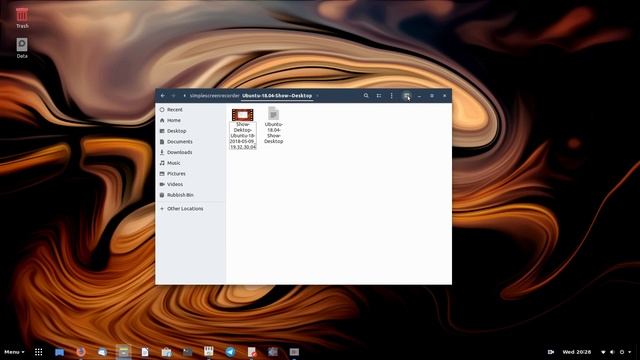Open Videos from the sidebar

(190, 184)
